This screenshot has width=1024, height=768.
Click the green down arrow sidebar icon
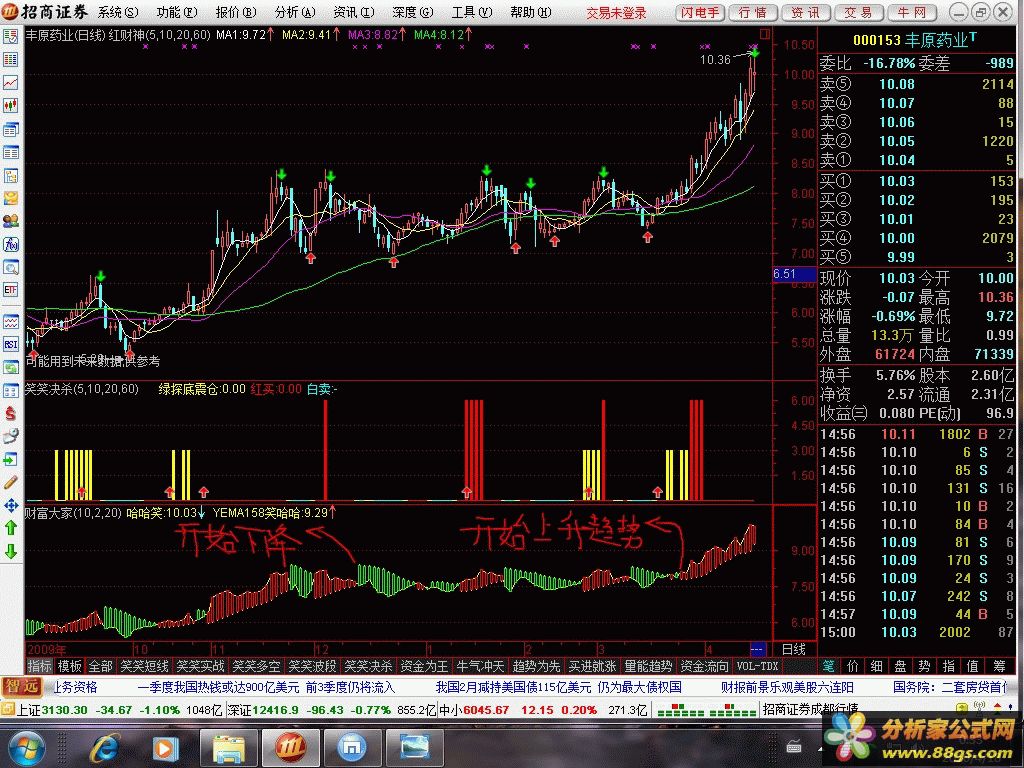pos(10,551)
